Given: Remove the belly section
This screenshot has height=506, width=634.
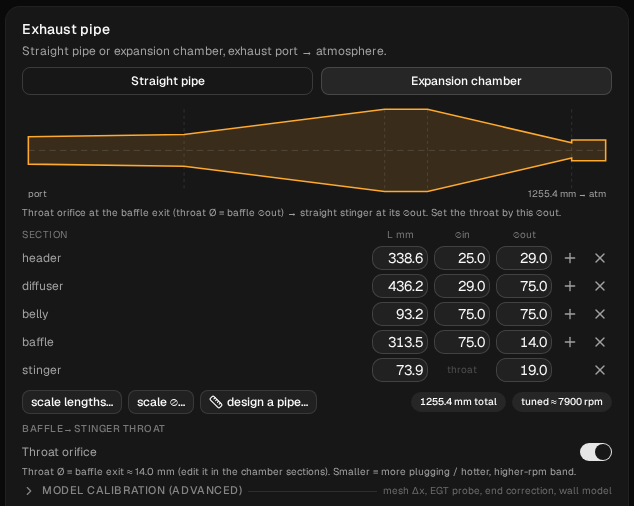Looking at the screenshot, I should [600, 314].
